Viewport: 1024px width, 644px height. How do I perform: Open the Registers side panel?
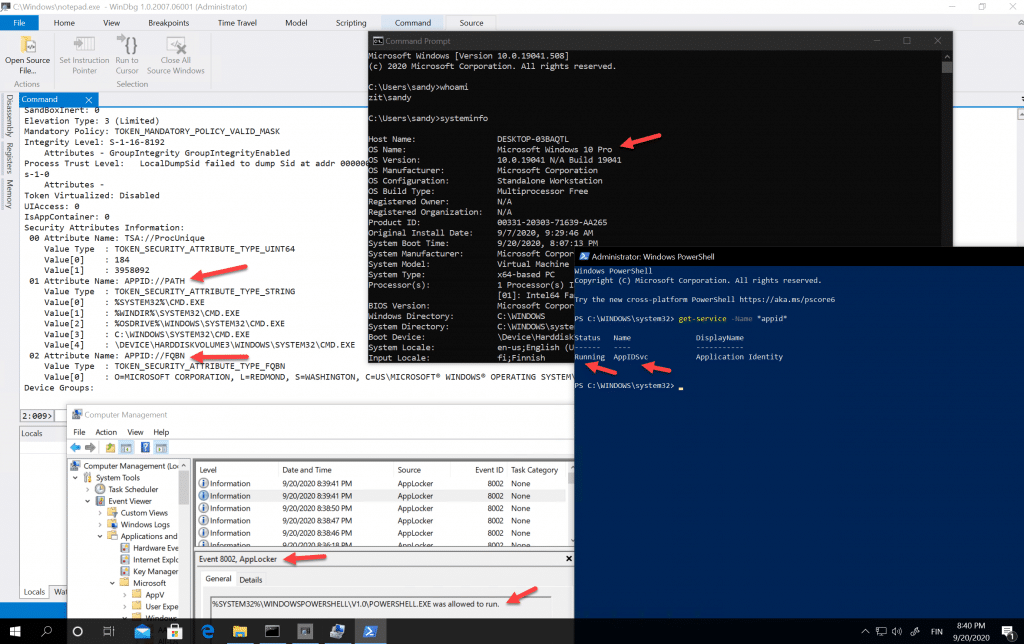pos(9,158)
